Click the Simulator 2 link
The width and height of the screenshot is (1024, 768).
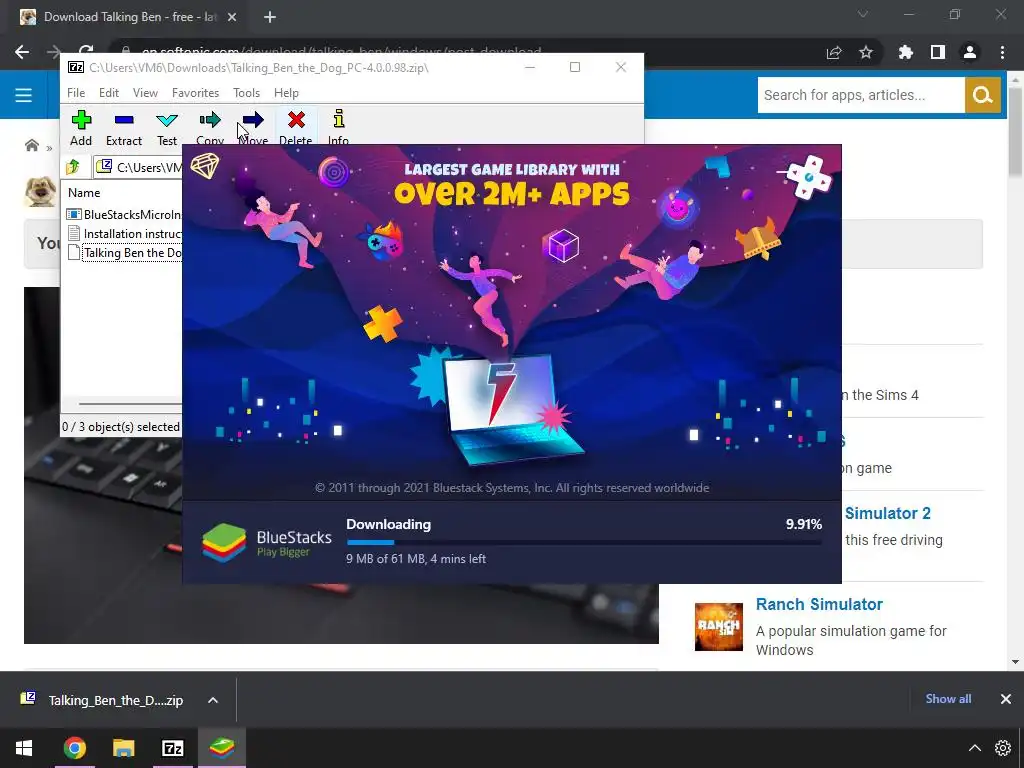click(888, 513)
